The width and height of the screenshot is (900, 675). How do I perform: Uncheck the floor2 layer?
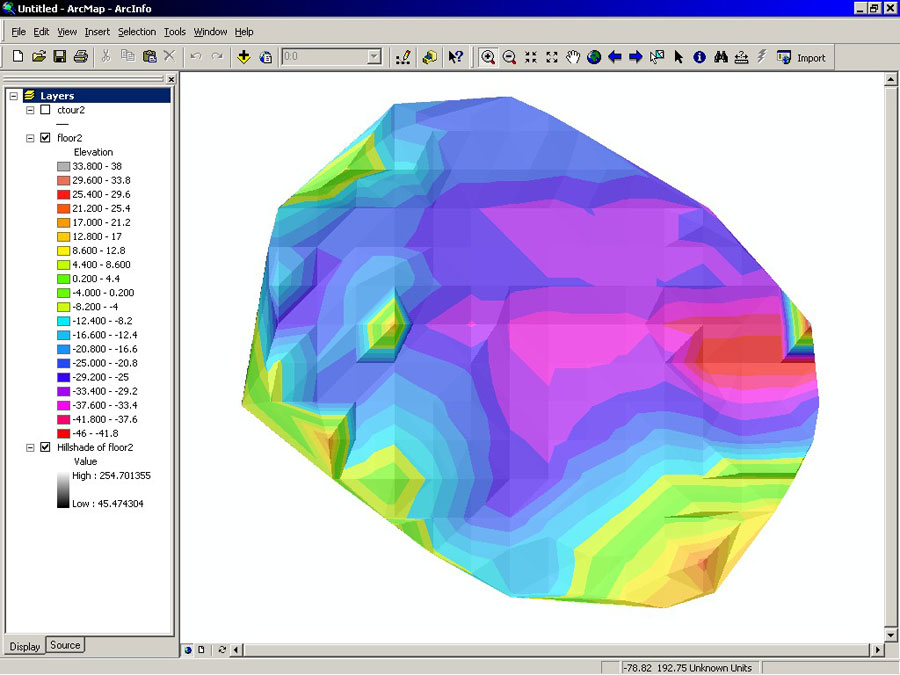[x=45, y=138]
